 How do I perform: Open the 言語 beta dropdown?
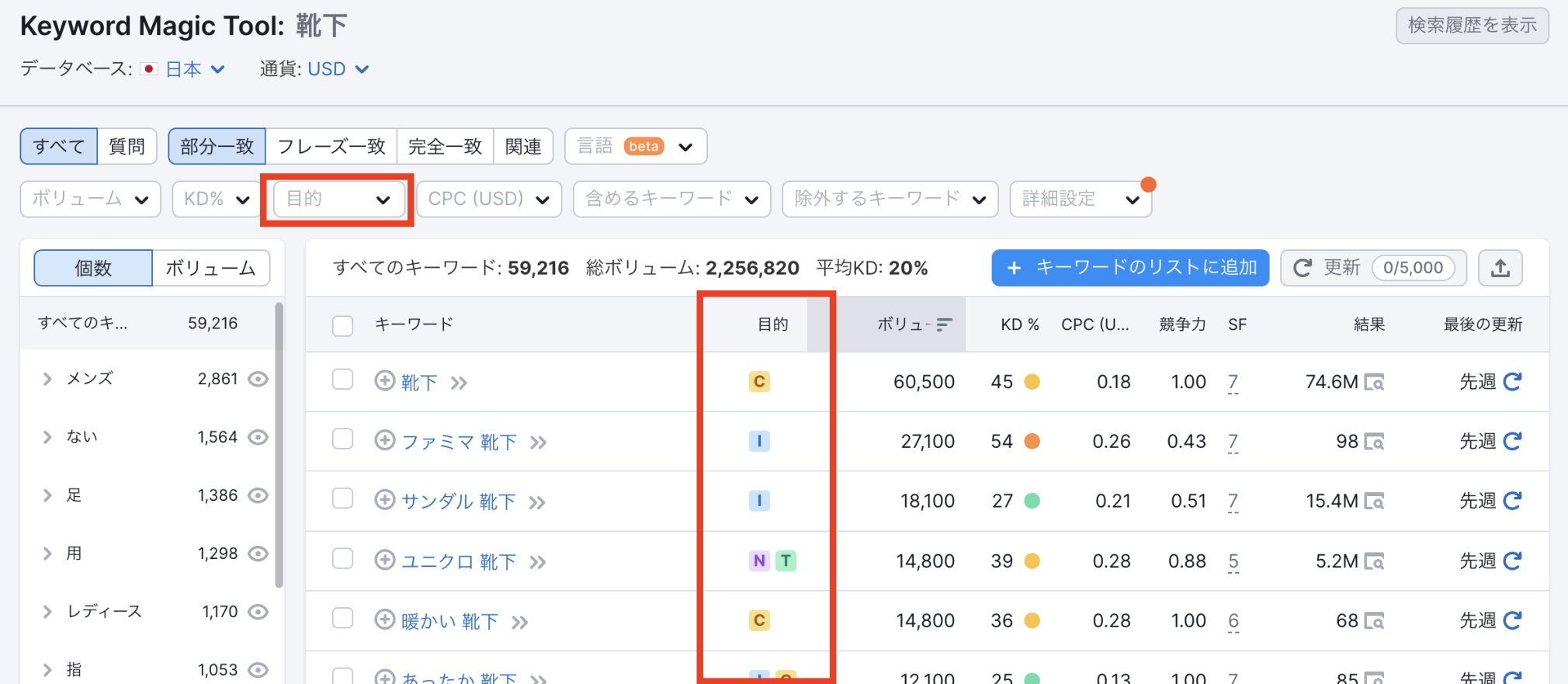[636, 147]
